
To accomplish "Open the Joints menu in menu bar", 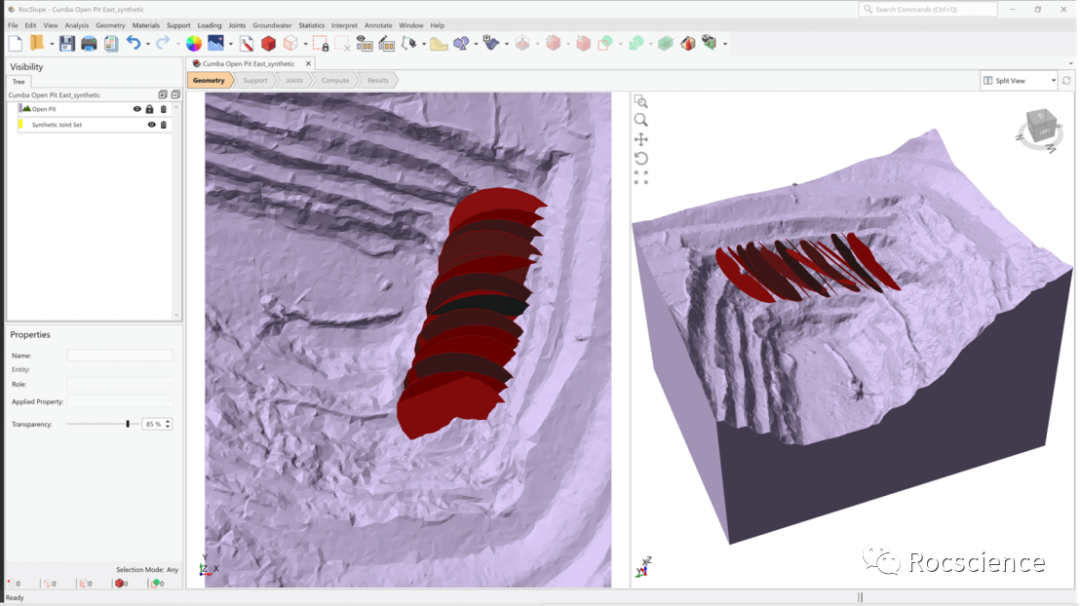I will 237,25.
